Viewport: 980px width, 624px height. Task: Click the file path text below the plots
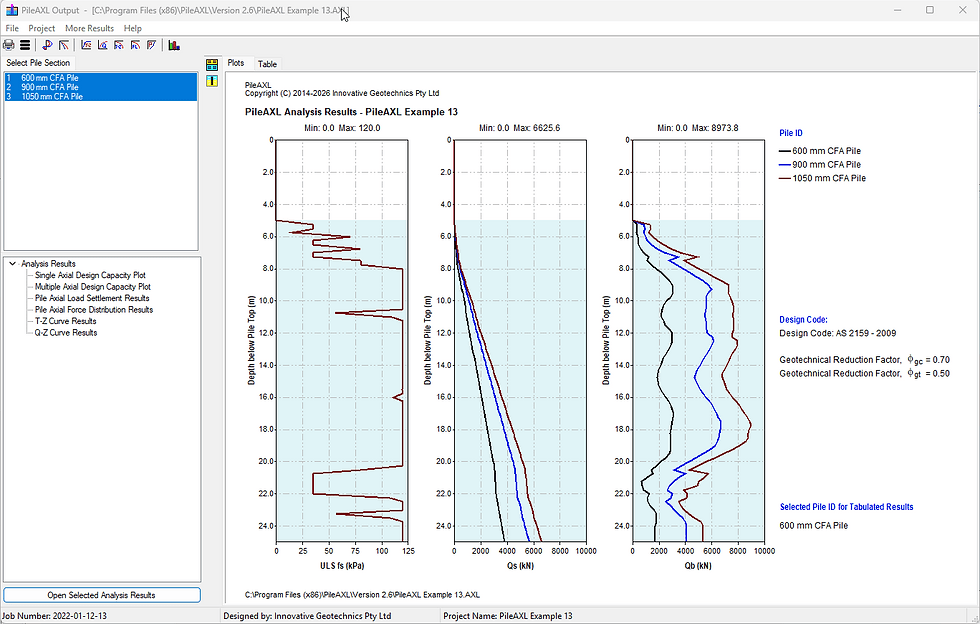(362, 595)
